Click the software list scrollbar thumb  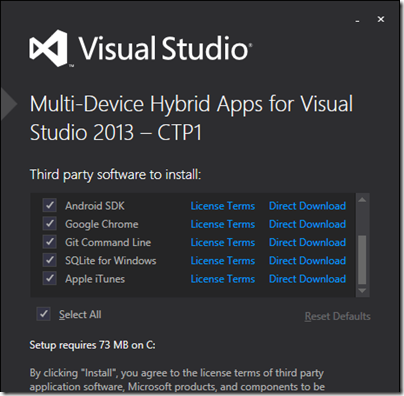click(362, 259)
